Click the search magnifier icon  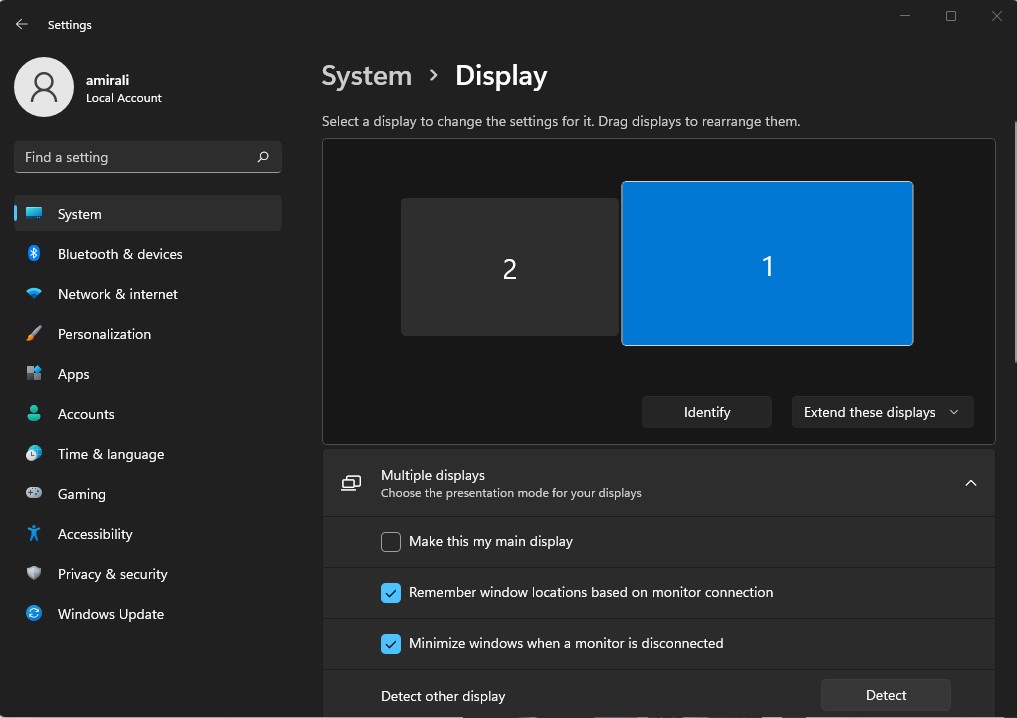(263, 157)
